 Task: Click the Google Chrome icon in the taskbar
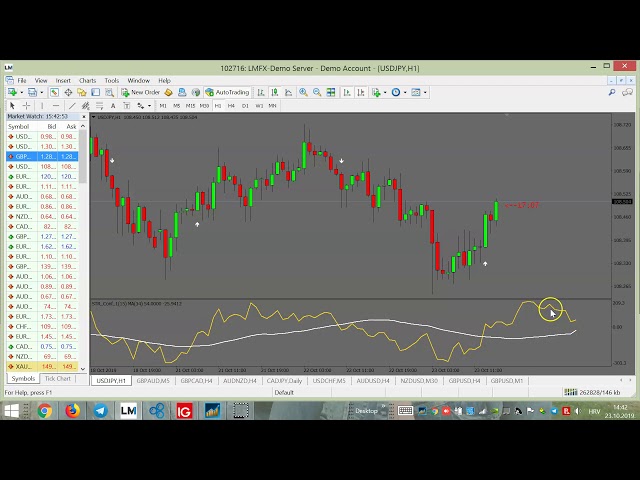coord(45,410)
